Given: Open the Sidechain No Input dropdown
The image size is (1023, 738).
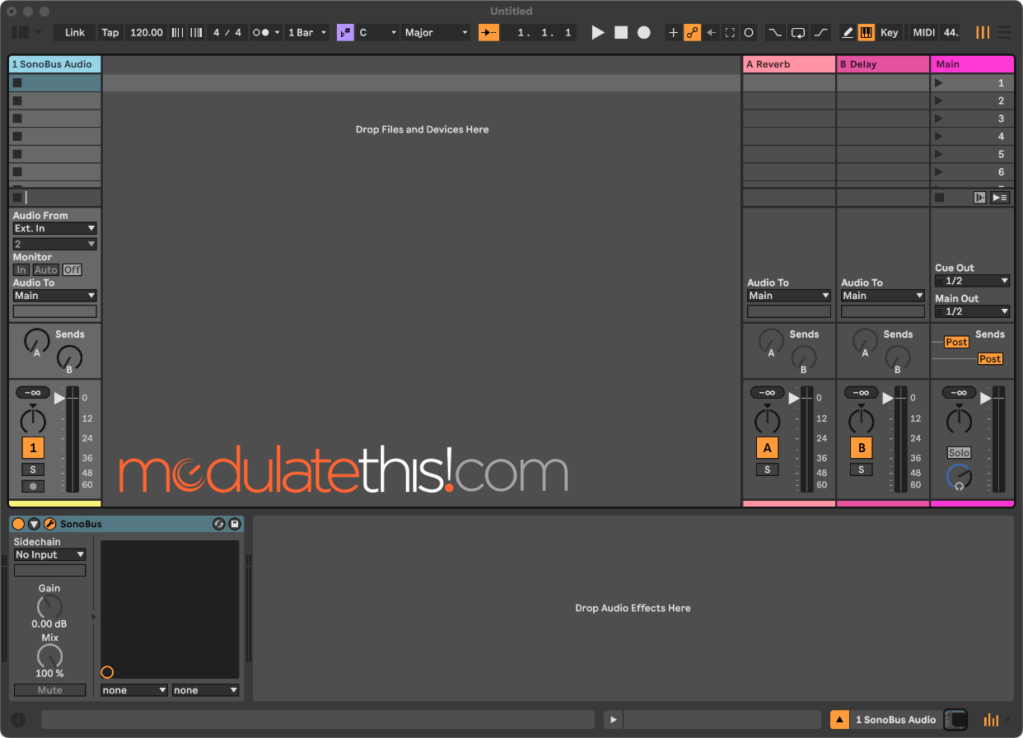Looking at the screenshot, I should tap(50, 554).
